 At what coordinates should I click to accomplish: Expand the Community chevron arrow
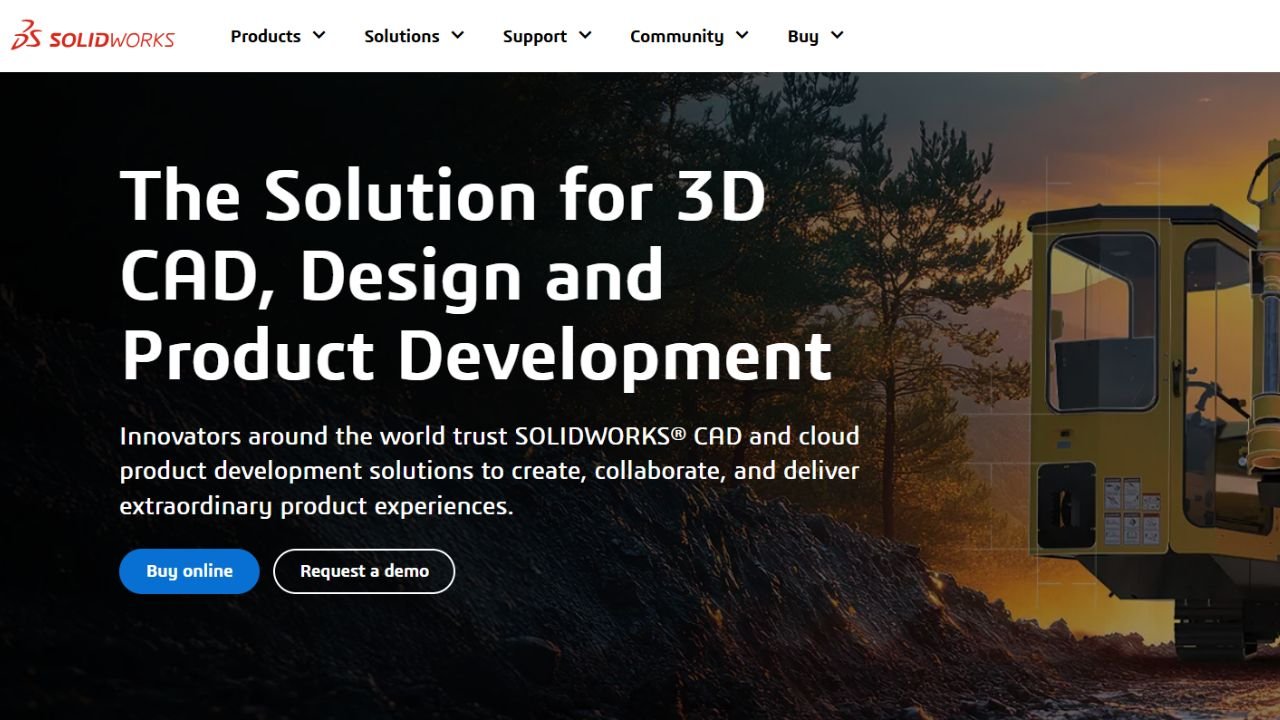coord(742,36)
